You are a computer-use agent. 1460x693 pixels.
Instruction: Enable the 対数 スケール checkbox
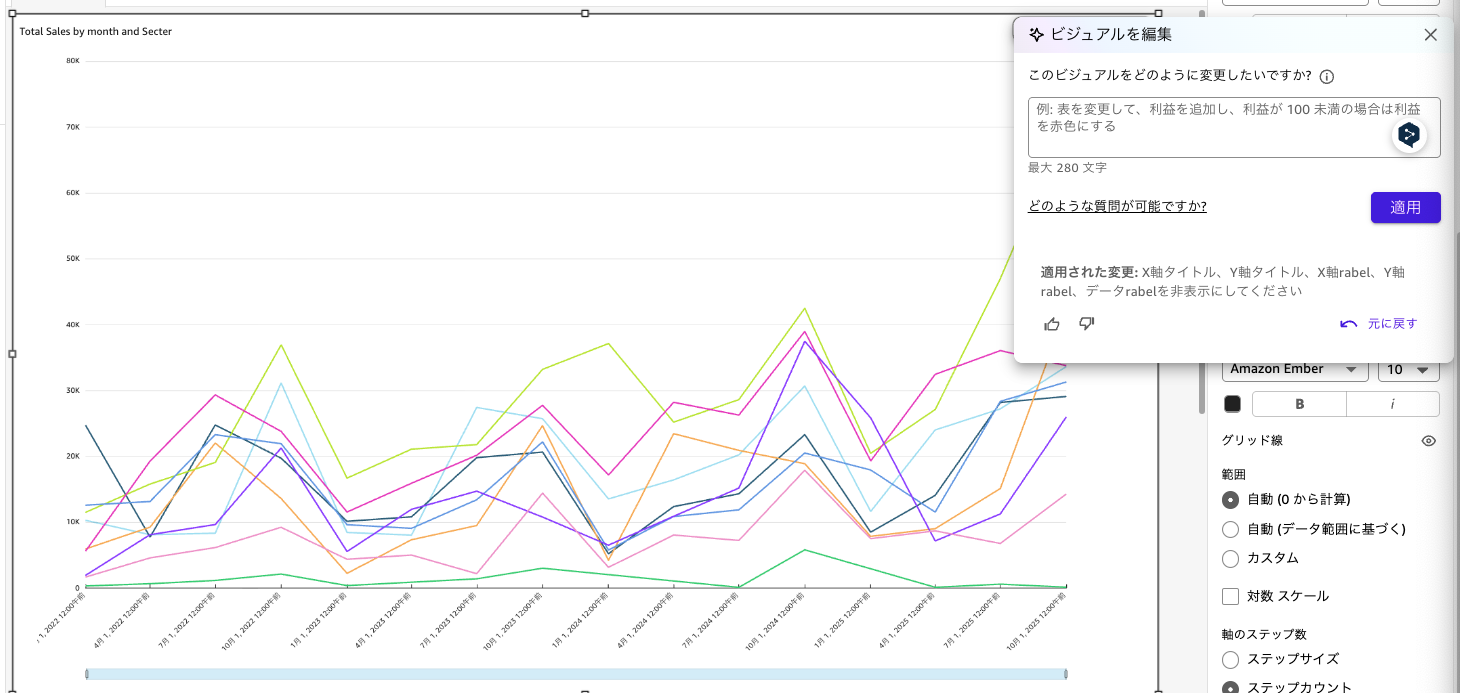pyautogui.click(x=1231, y=597)
